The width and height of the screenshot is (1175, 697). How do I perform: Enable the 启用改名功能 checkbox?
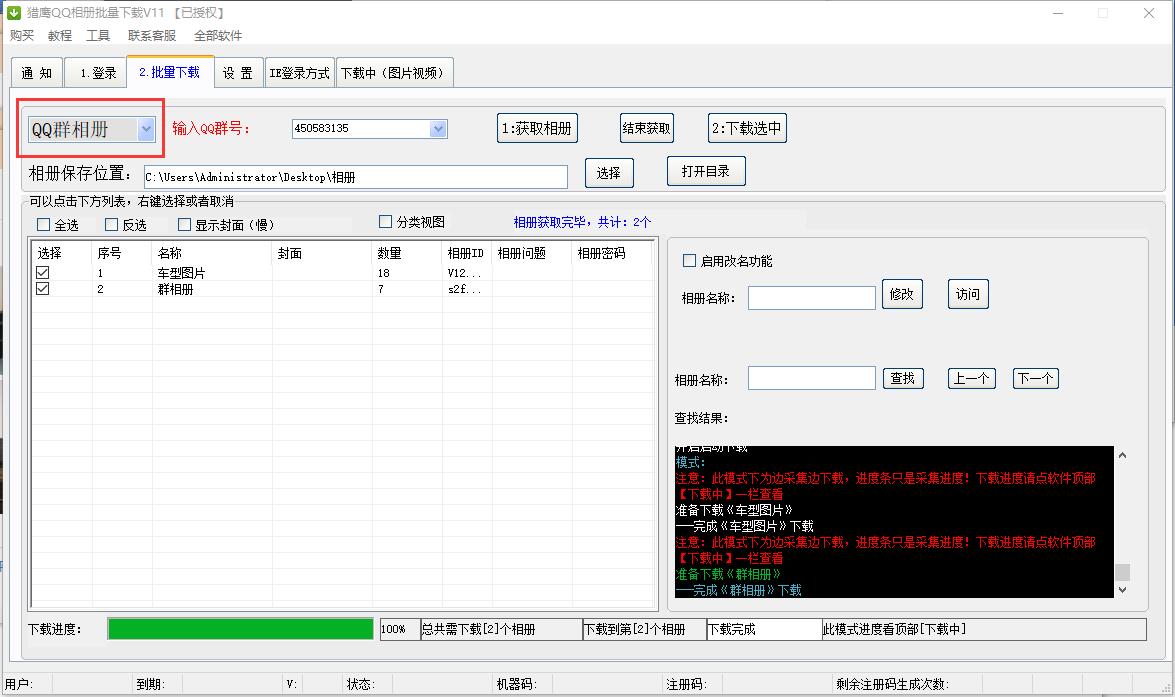(x=689, y=261)
